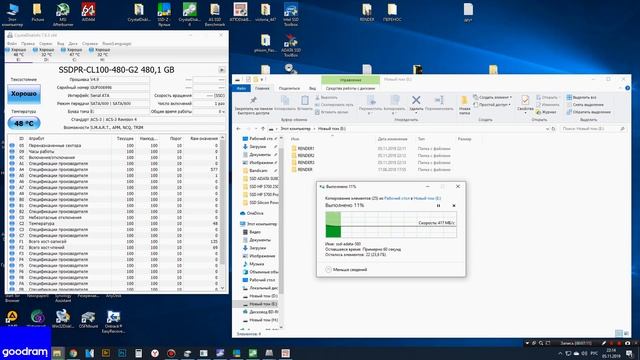The width and height of the screenshot is (640, 360).
Task: Open the Quick Access Toolbar customize dropdown
Action: (x=262, y=79)
